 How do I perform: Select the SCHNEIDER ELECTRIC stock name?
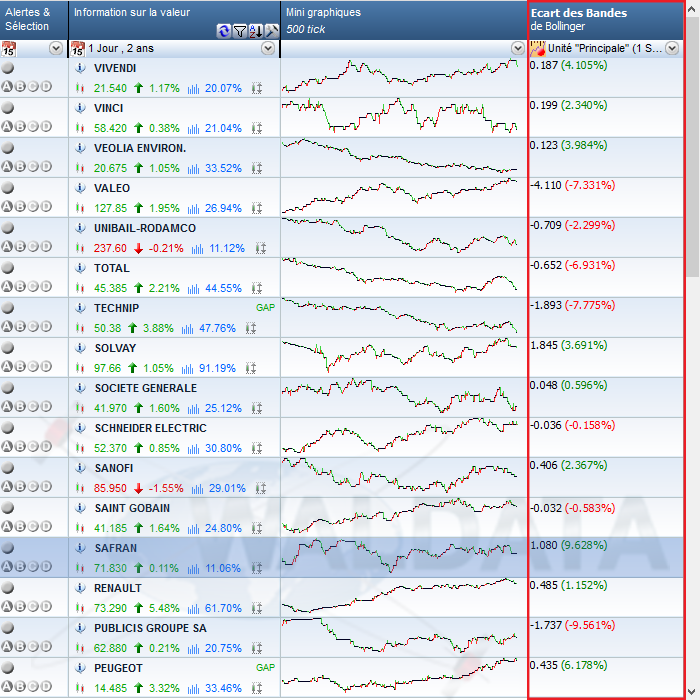[x=150, y=428]
